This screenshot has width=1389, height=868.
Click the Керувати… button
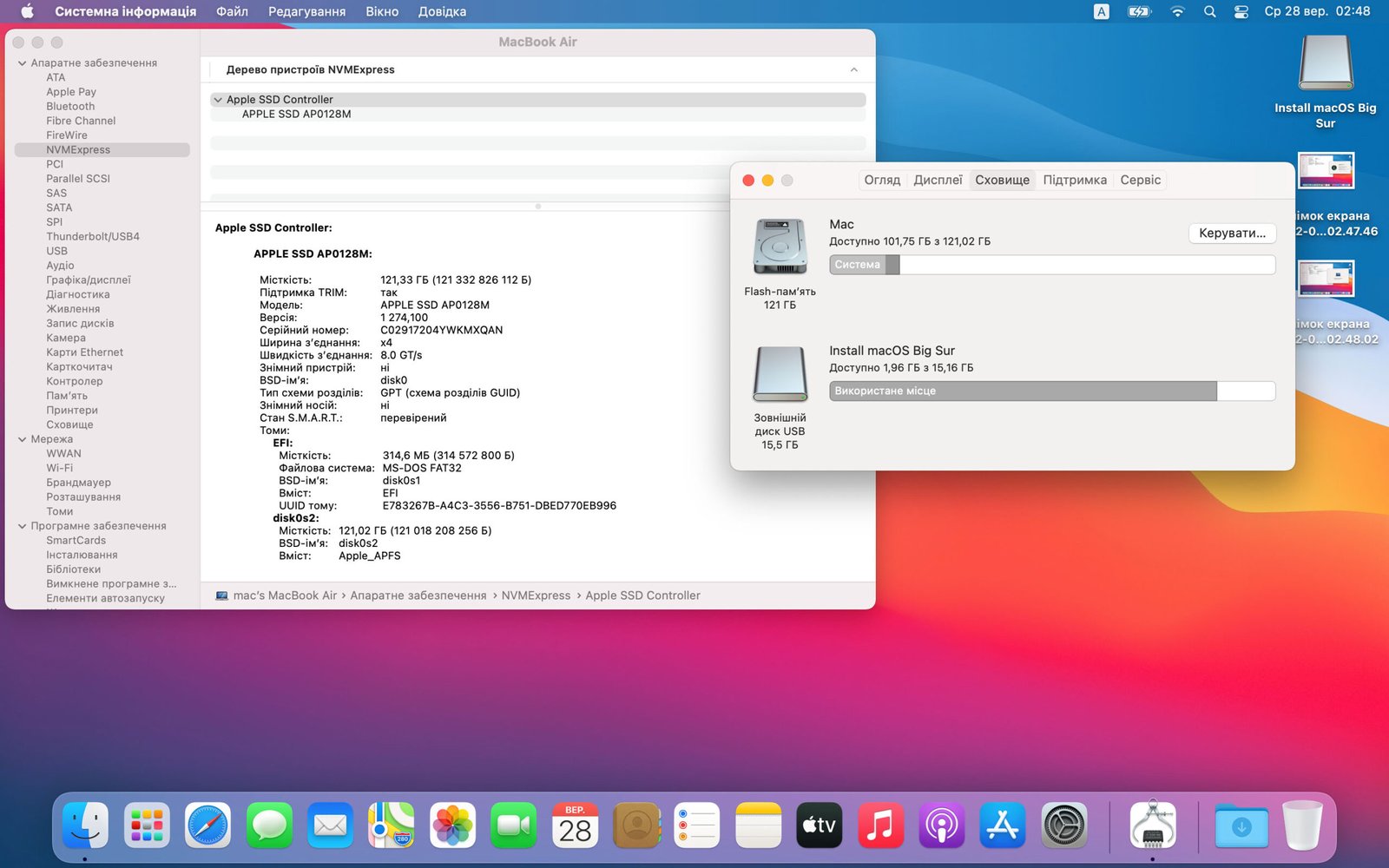pyautogui.click(x=1232, y=233)
